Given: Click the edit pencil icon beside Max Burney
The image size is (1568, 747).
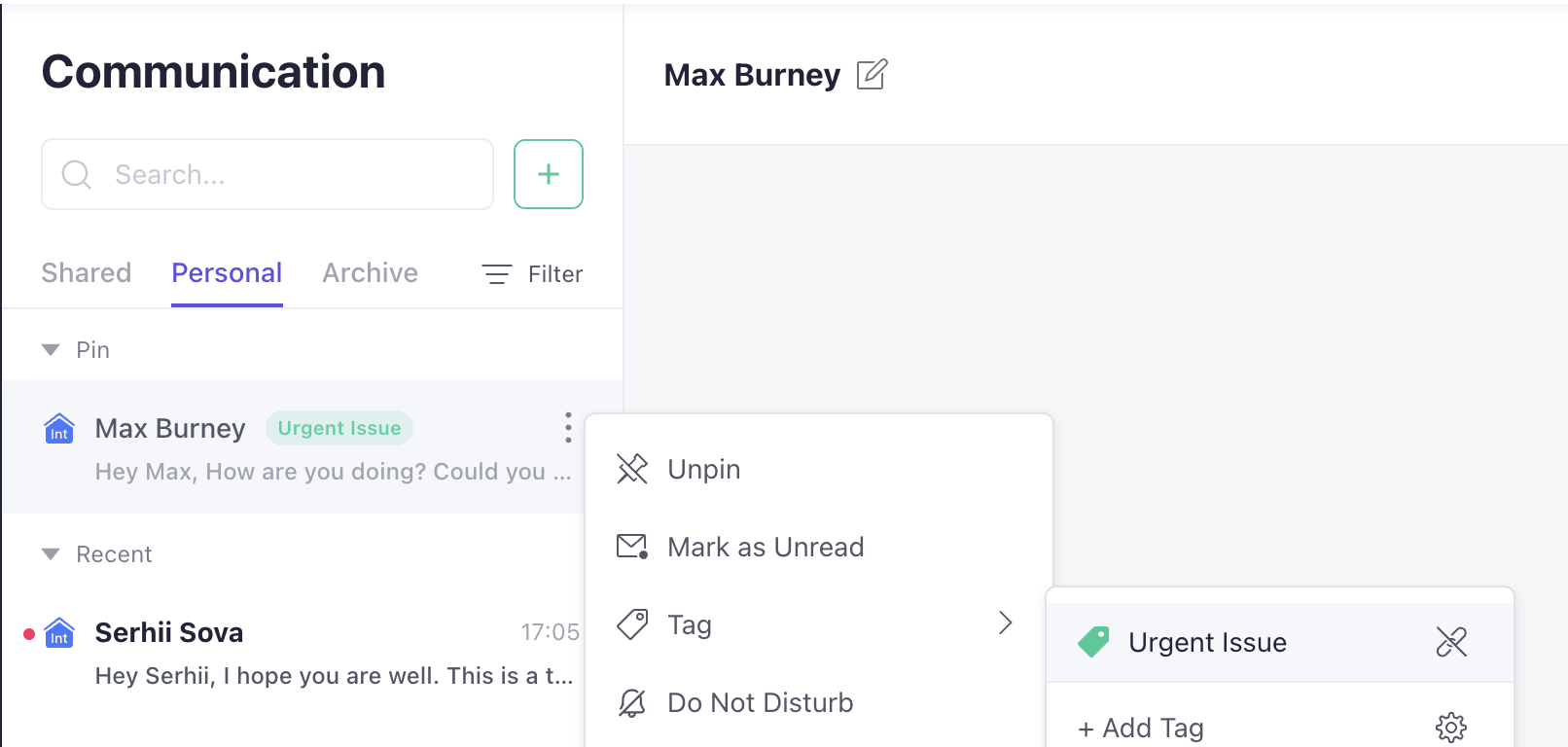Looking at the screenshot, I should point(872,75).
